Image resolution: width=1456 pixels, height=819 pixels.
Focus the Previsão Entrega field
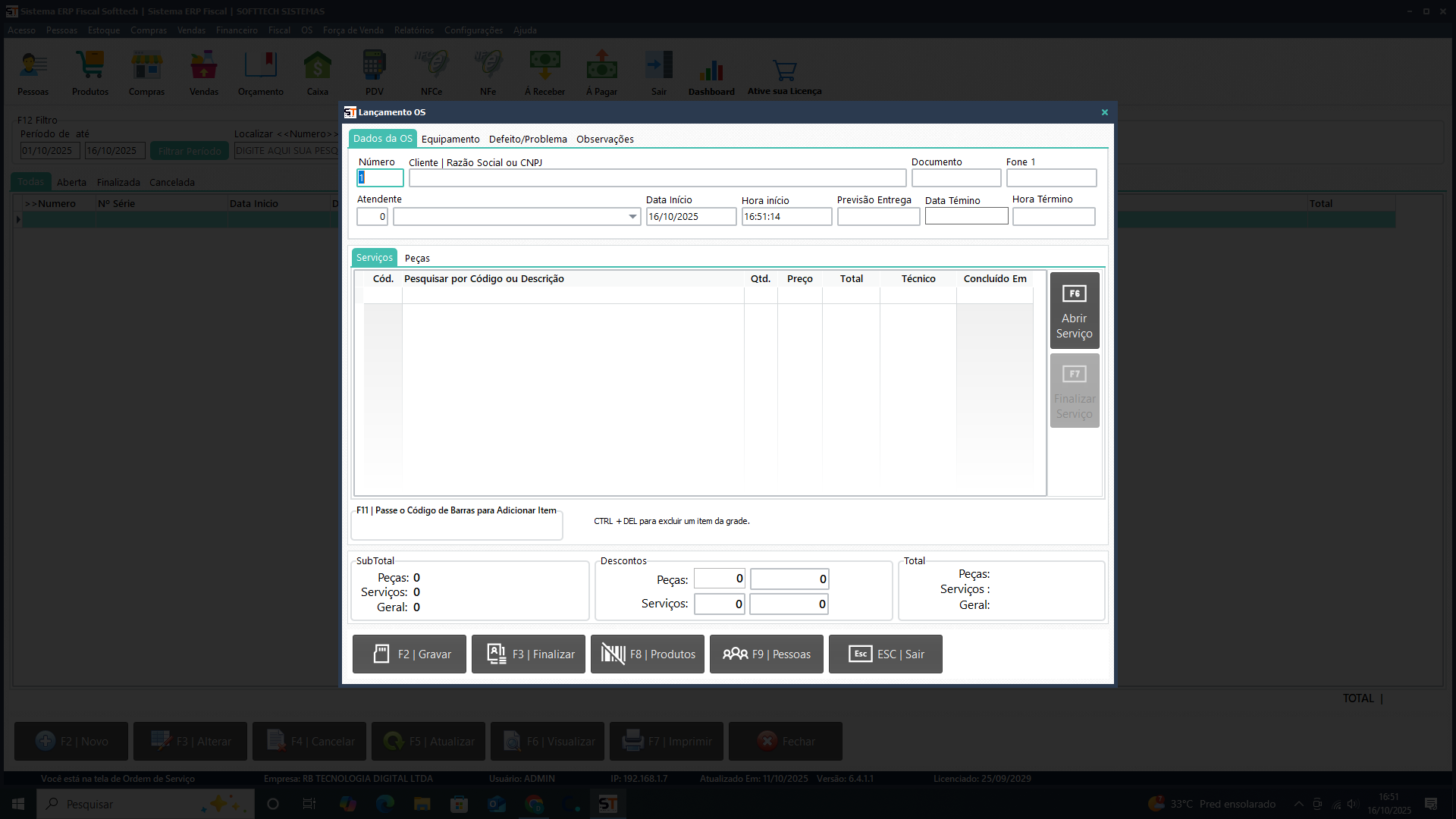(x=878, y=217)
